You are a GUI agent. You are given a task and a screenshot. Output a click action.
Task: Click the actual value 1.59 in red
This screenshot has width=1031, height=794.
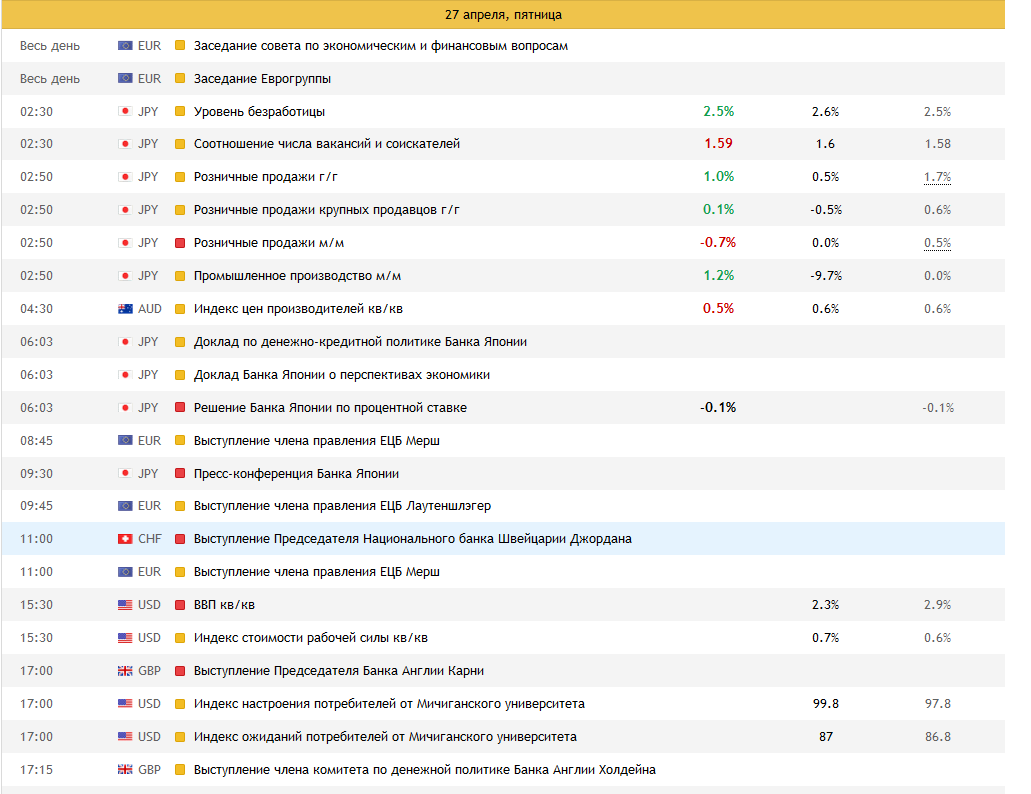[719, 143]
